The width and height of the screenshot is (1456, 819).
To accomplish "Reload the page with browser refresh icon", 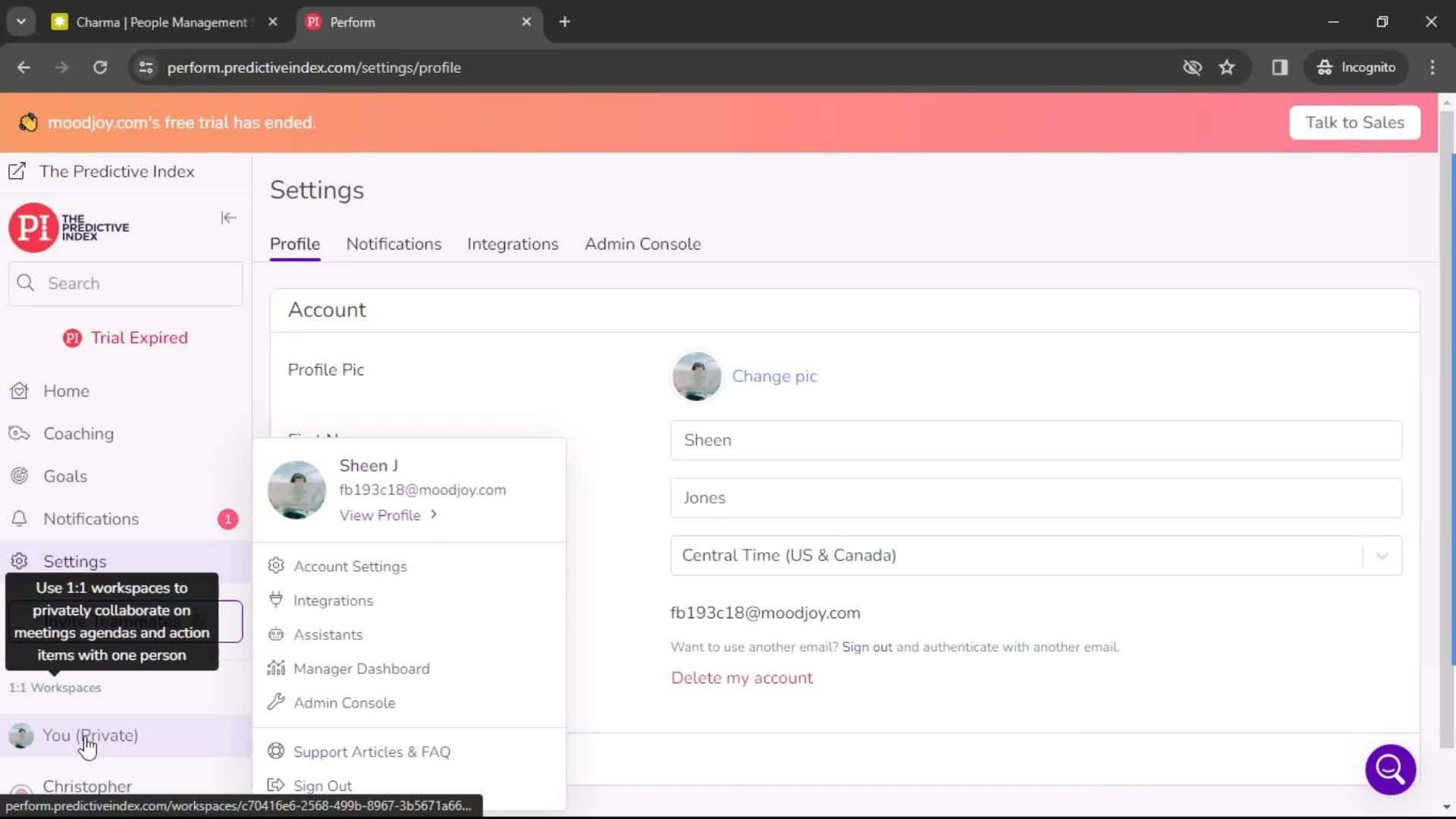I will tap(100, 67).
